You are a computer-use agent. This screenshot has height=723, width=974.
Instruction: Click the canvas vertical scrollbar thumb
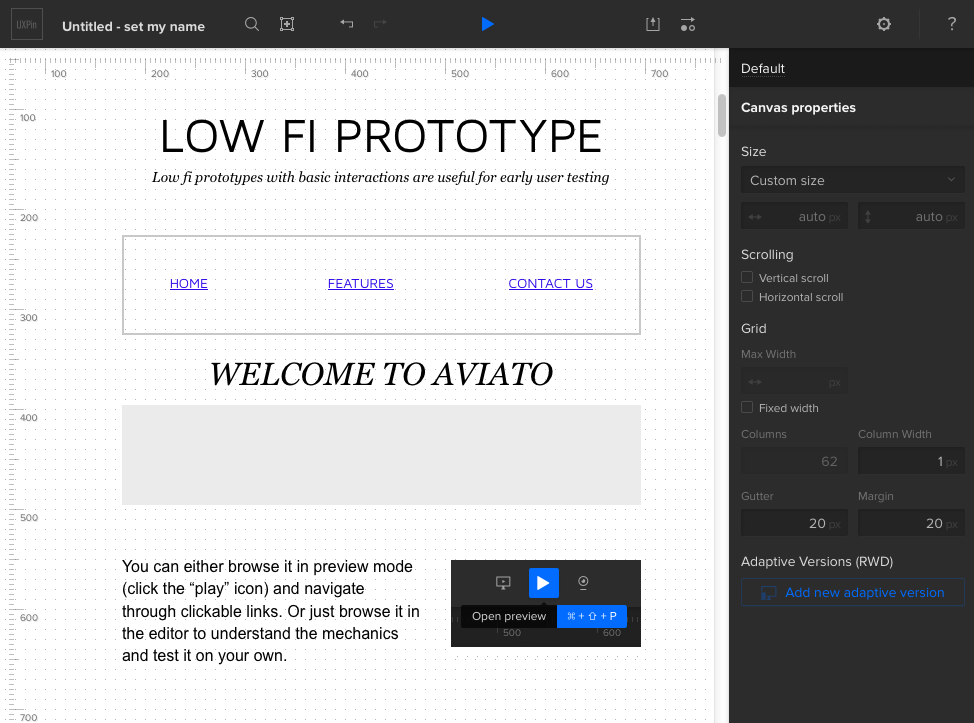(721, 115)
